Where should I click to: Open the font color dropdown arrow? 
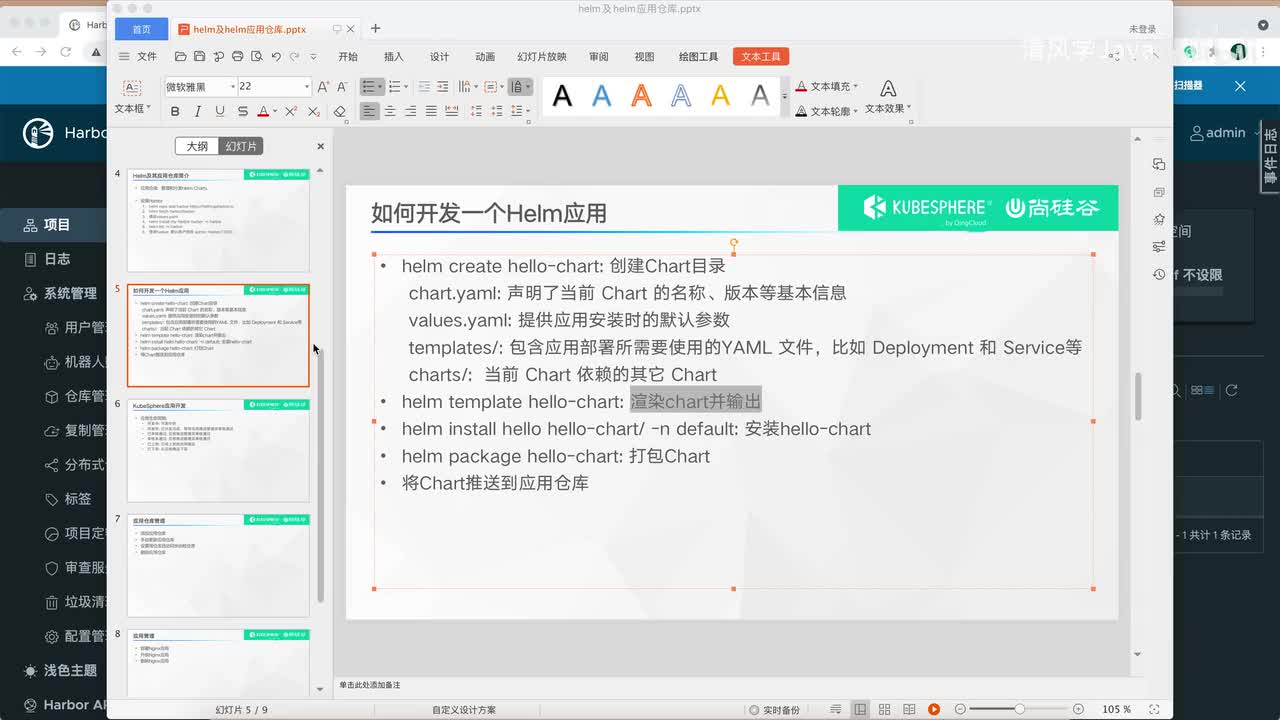pyautogui.click(x=275, y=112)
